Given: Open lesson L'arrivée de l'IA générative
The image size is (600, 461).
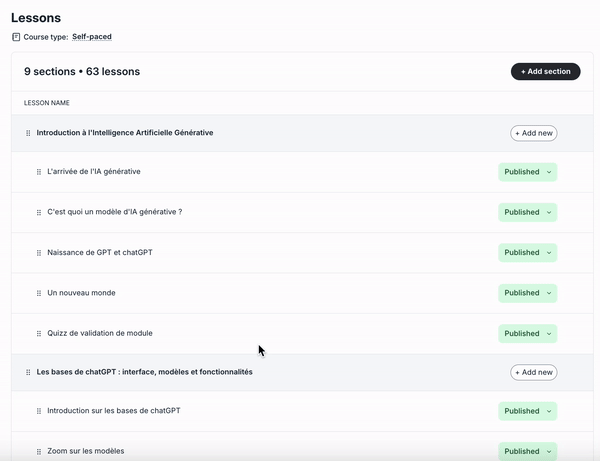Looking at the screenshot, I should [94, 171].
